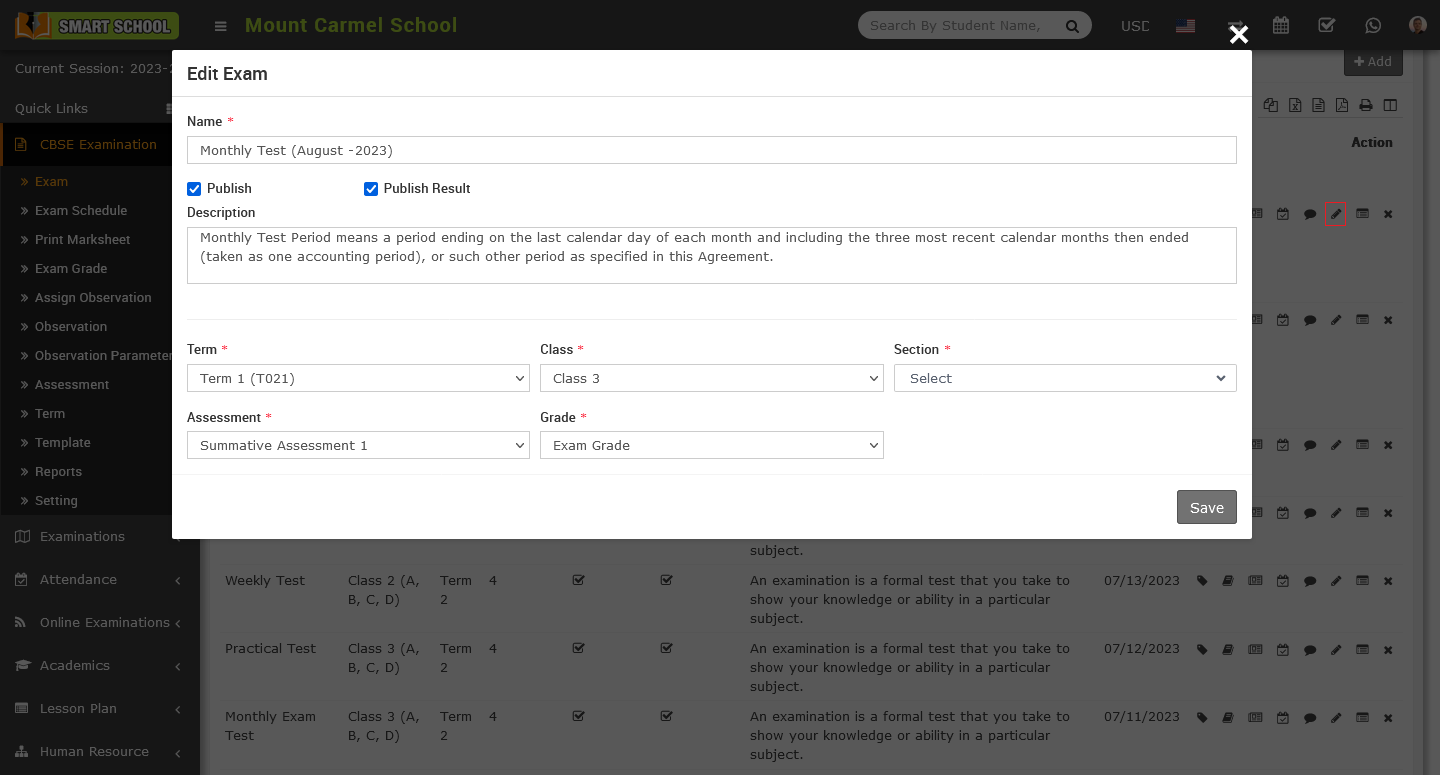Click the print icon above Action column
Viewport: 1440px width, 775px height.
(x=1365, y=105)
